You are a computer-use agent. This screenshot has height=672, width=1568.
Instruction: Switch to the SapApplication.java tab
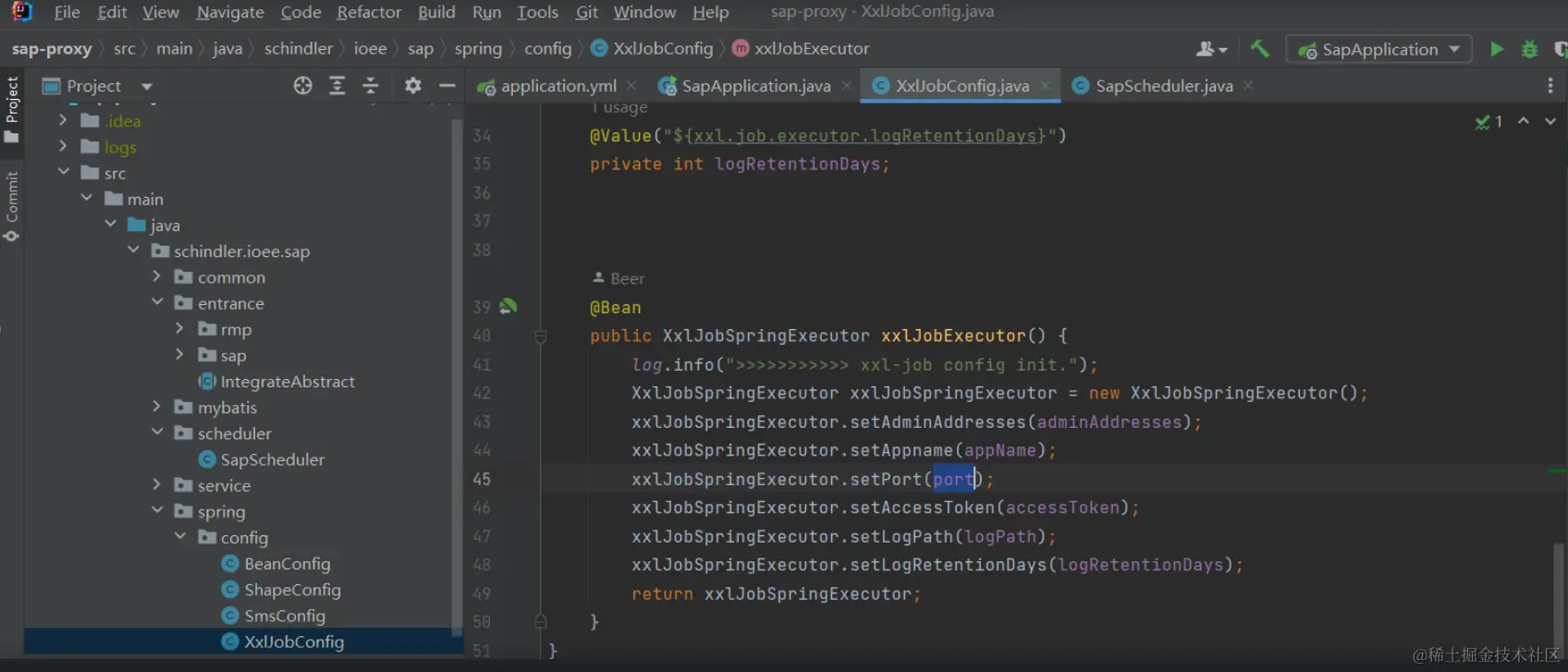click(756, 86)
